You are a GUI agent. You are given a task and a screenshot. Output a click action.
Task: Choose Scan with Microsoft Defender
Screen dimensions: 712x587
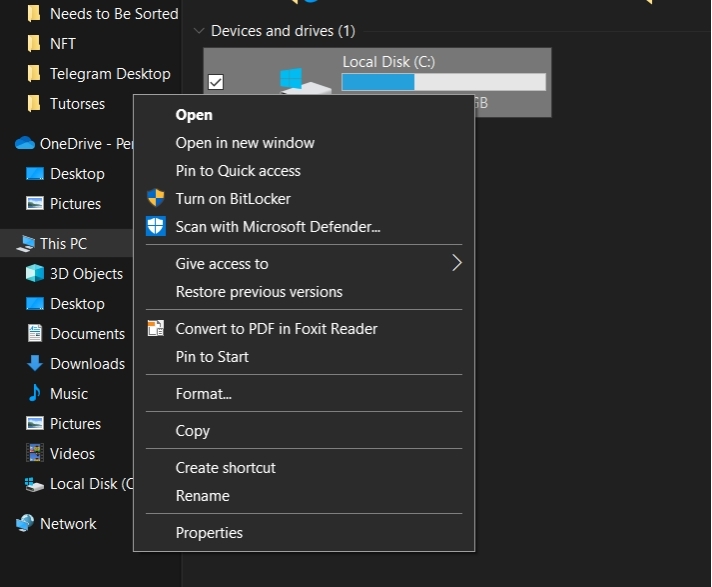tap(304, 227)
